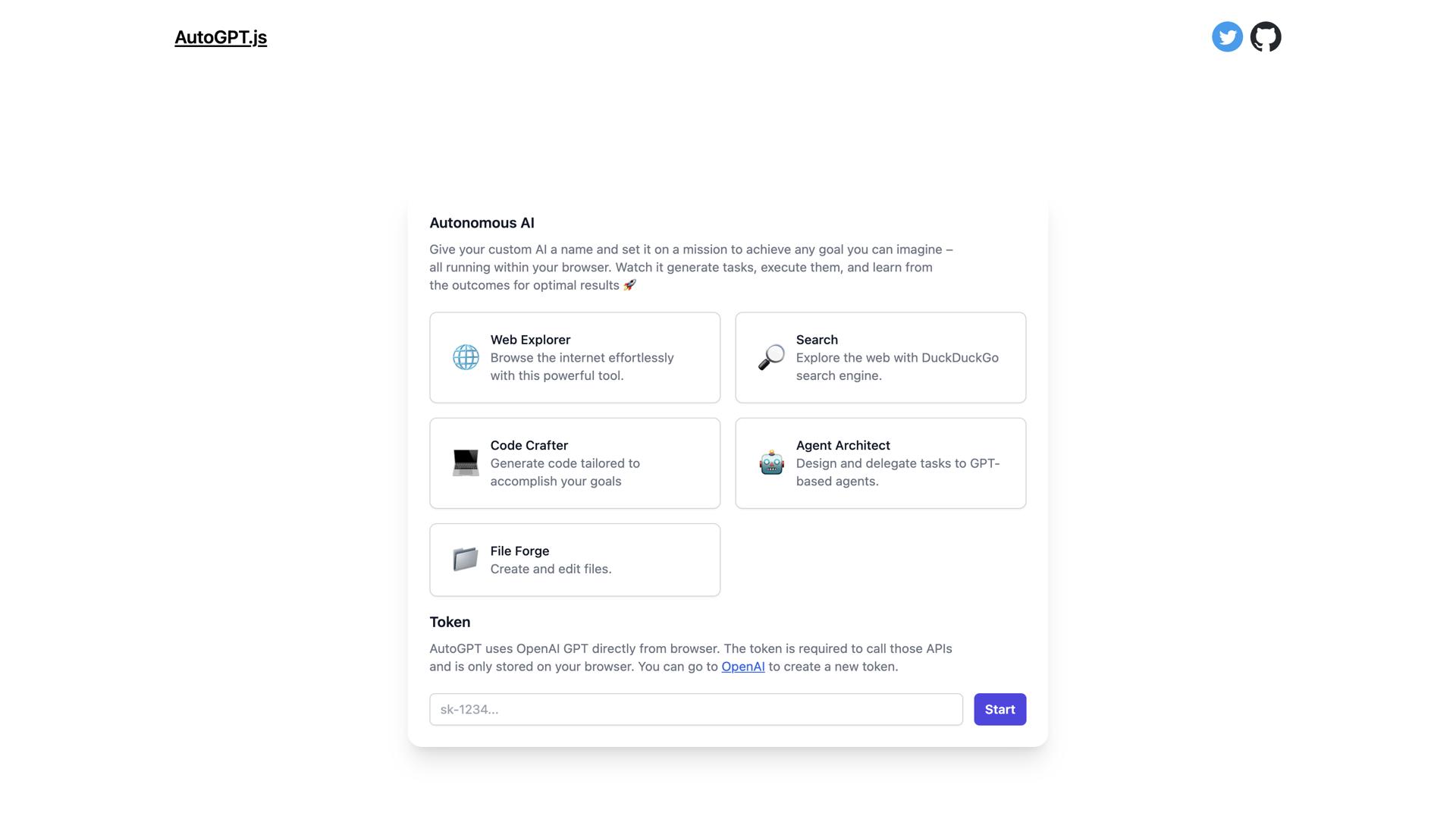Focus the sk-1234 token input field
Viewport: 1456px width, 819px height.
click(x=695, y=709)
